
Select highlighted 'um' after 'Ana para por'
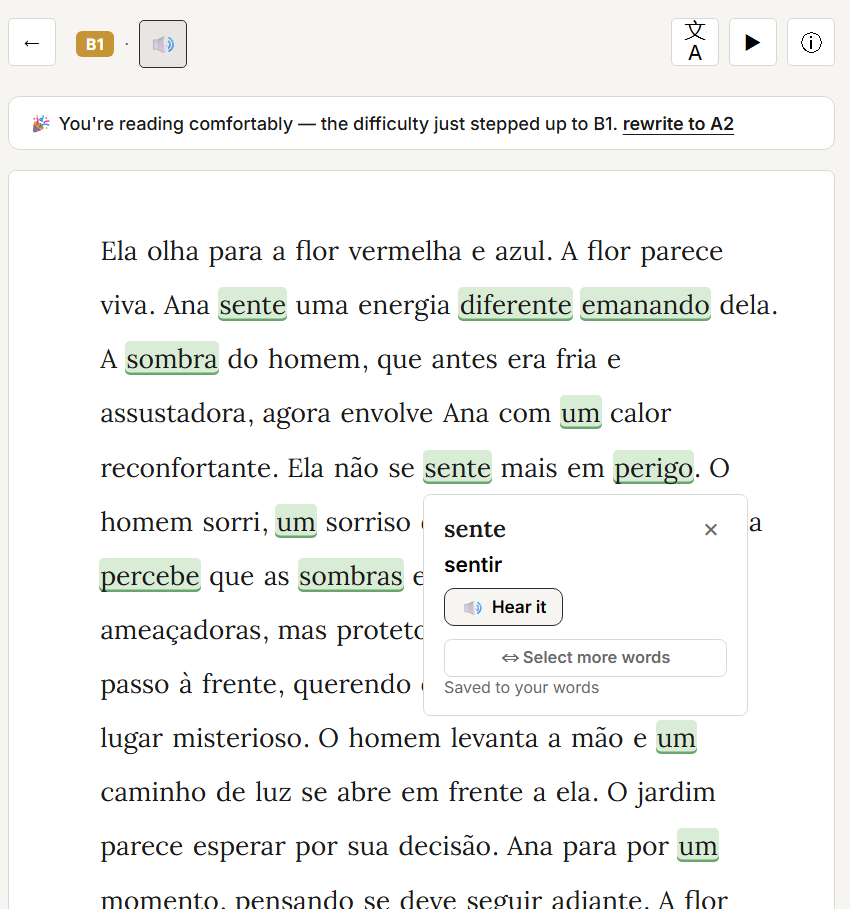[x=698, y=846]
